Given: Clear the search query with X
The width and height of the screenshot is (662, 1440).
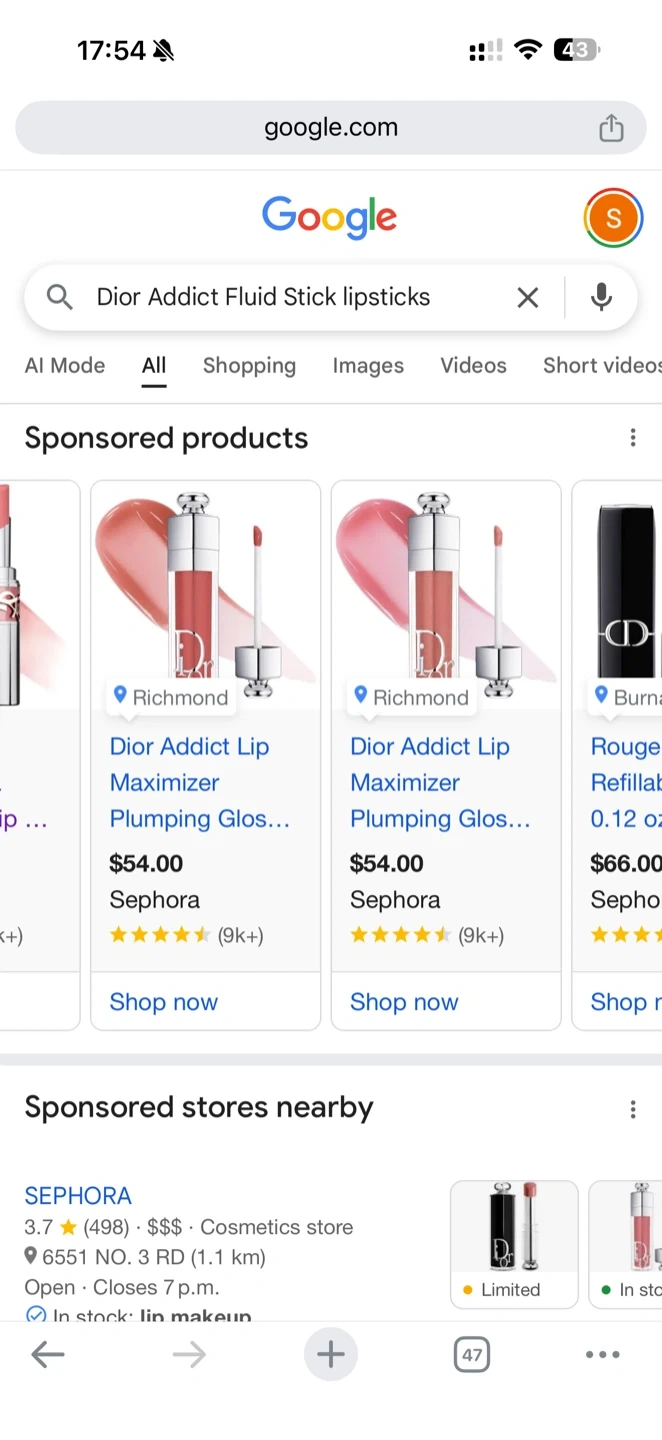Looking at the screenshot, I should pyautogui.click(x=527, y=297).
